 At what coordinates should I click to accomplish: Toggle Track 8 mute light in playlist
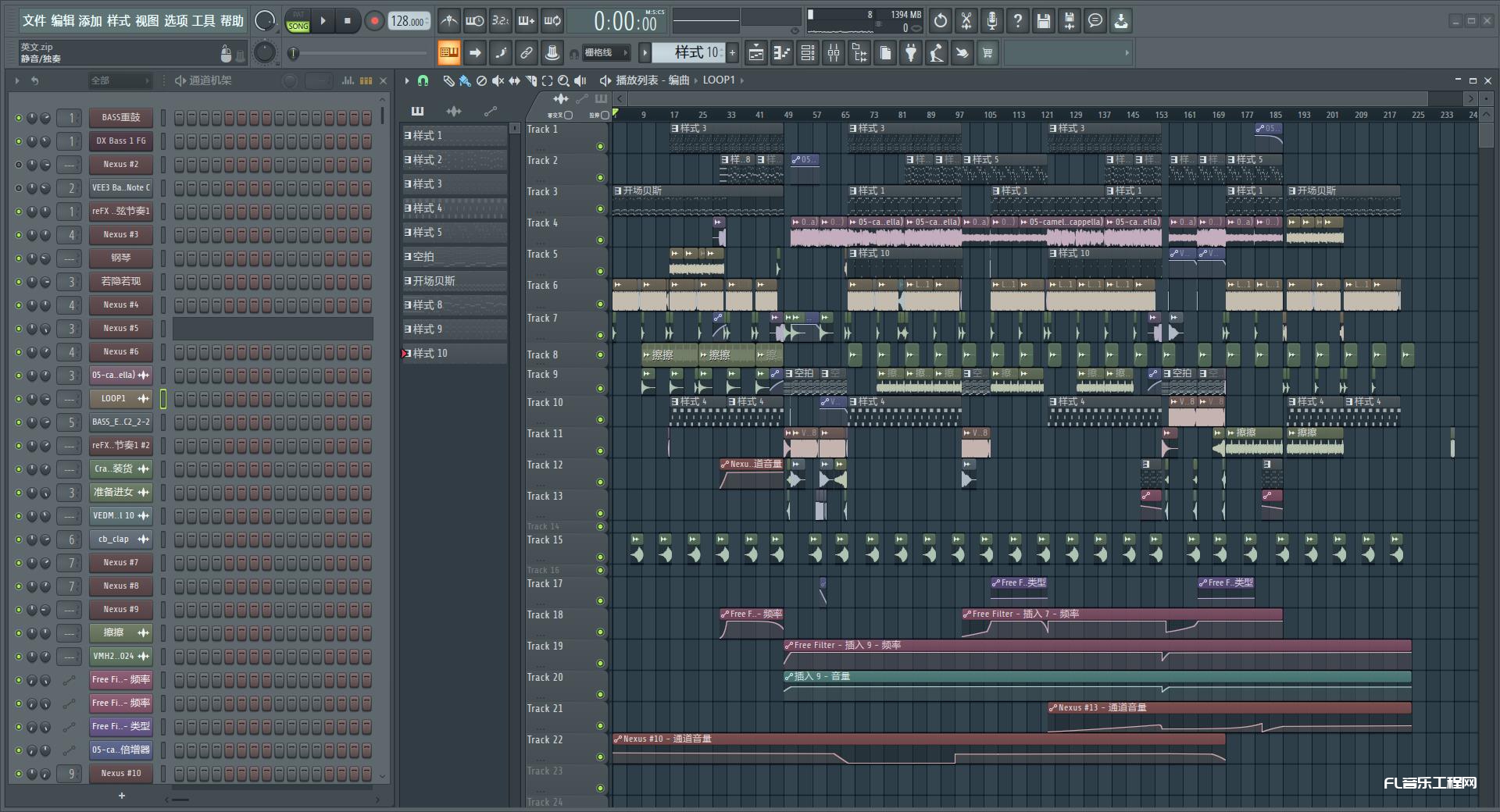[600, 355]
